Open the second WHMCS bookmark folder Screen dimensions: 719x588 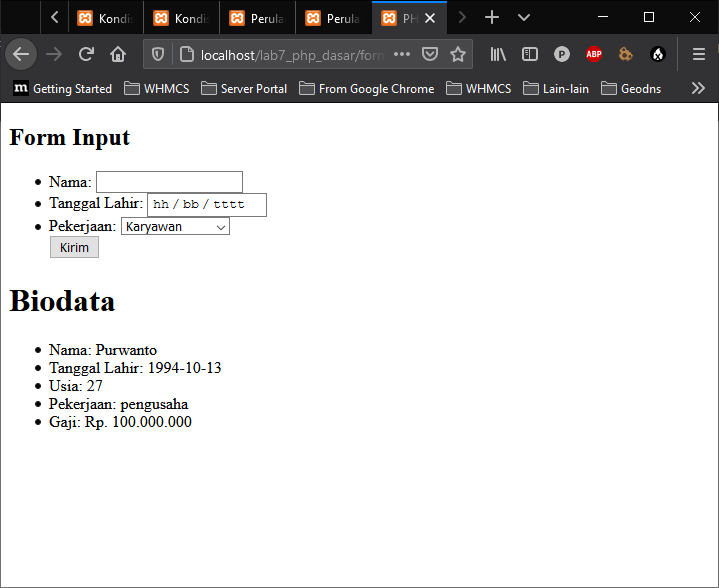(479, 89)
